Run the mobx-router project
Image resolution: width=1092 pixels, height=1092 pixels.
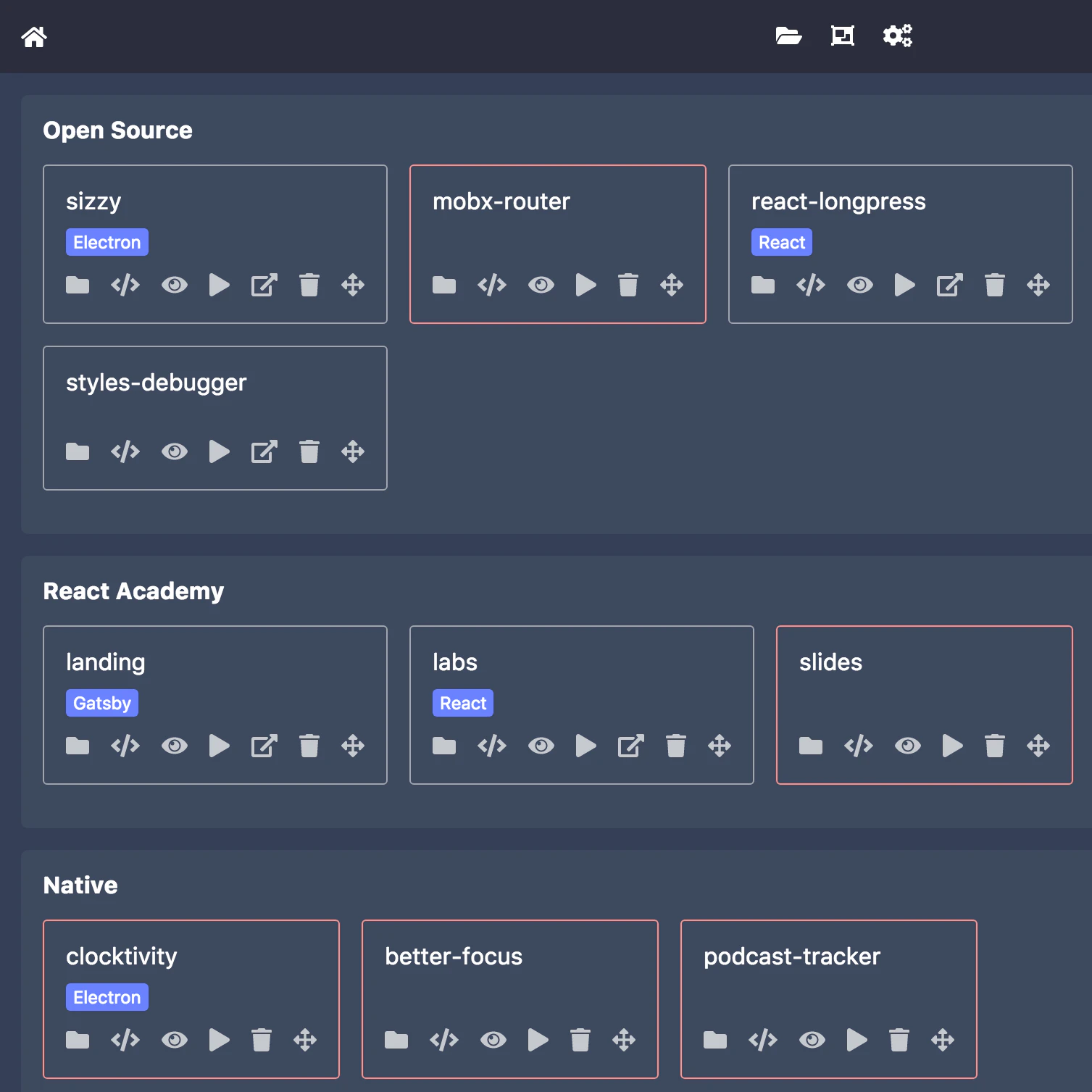[x=586, y=285]
